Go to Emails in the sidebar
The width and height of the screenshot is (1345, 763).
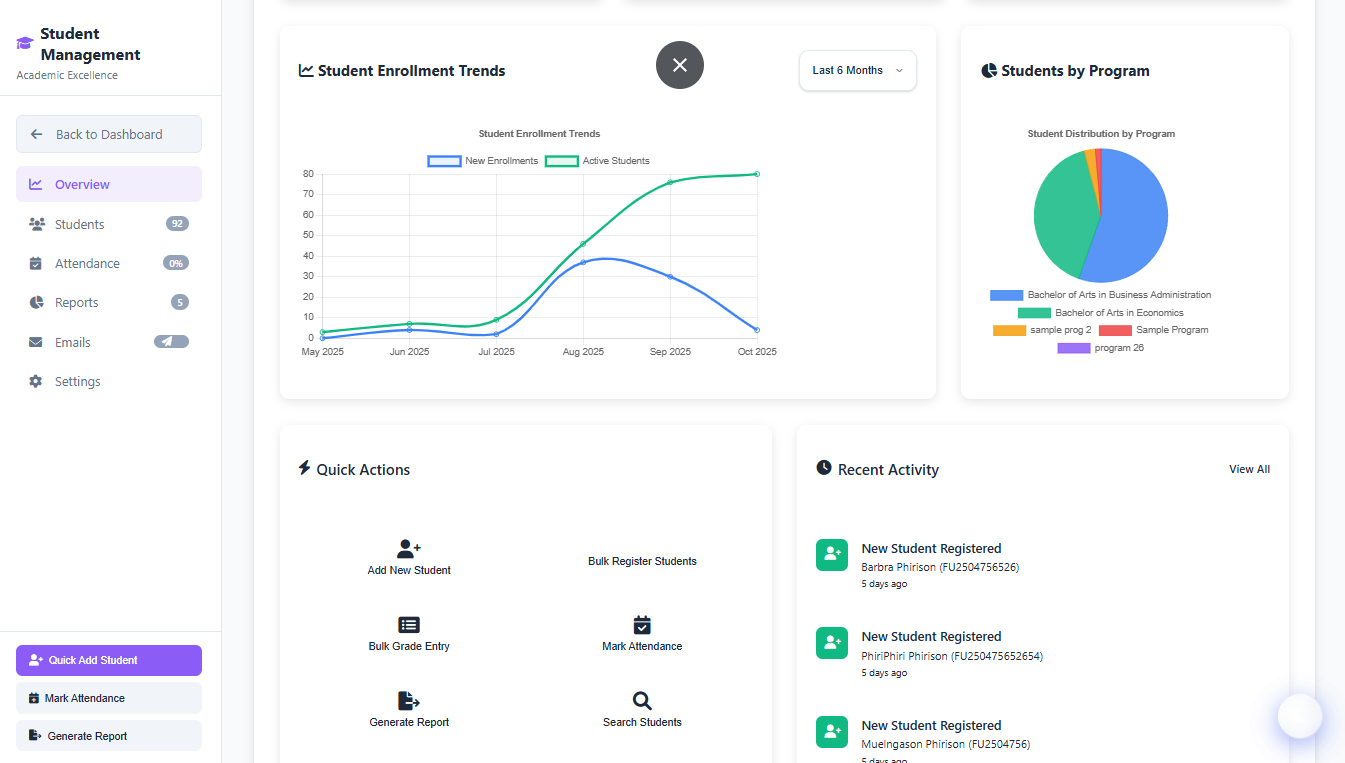pyautogui.click(x=73, y=342)
